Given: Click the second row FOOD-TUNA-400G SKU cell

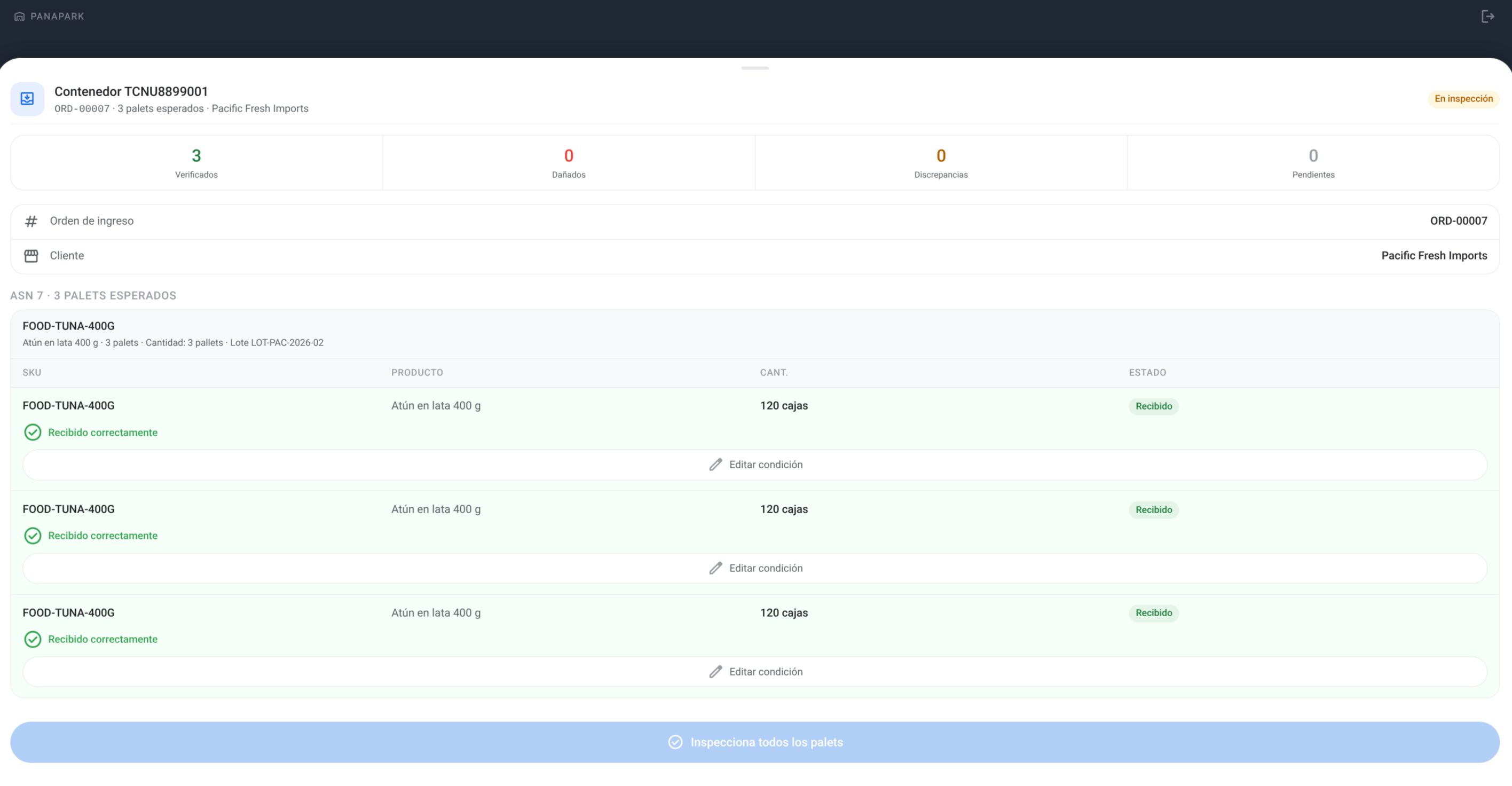Looking at the screenshot, I should click(x=69, y=509).
